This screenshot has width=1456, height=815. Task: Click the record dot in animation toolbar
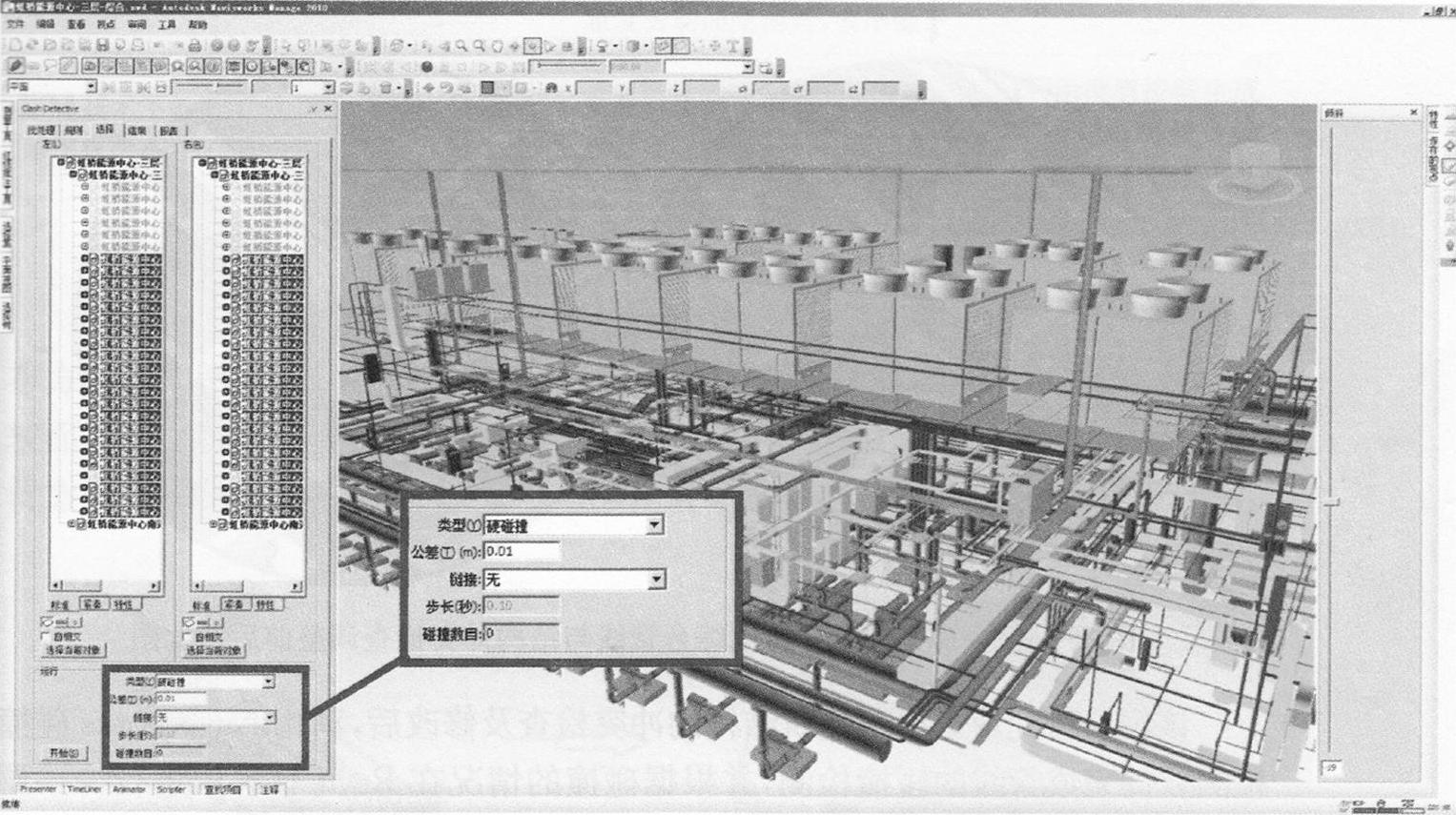426,66
